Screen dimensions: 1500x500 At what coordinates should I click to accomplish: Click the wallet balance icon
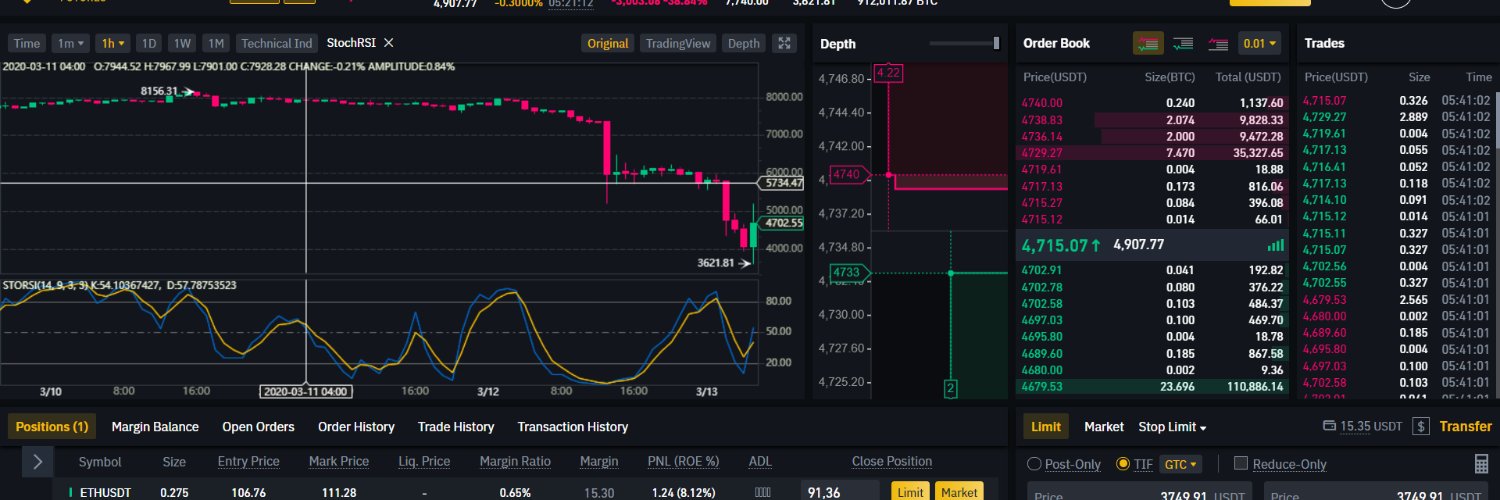[1328, 427]
